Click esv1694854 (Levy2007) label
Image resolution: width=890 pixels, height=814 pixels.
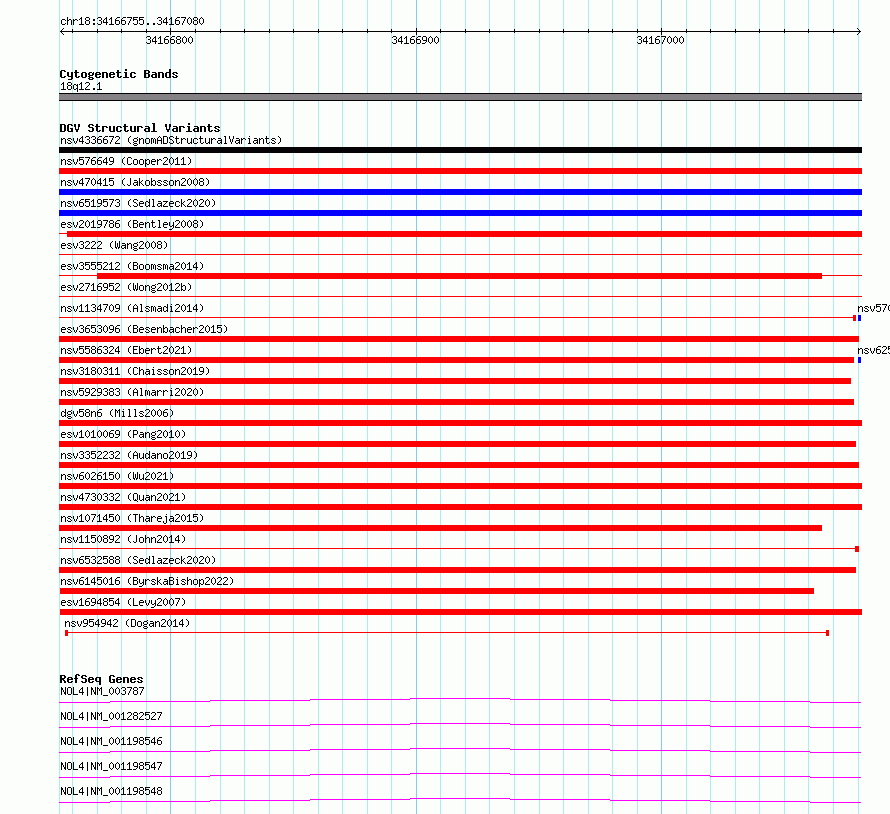click(123, 602)
